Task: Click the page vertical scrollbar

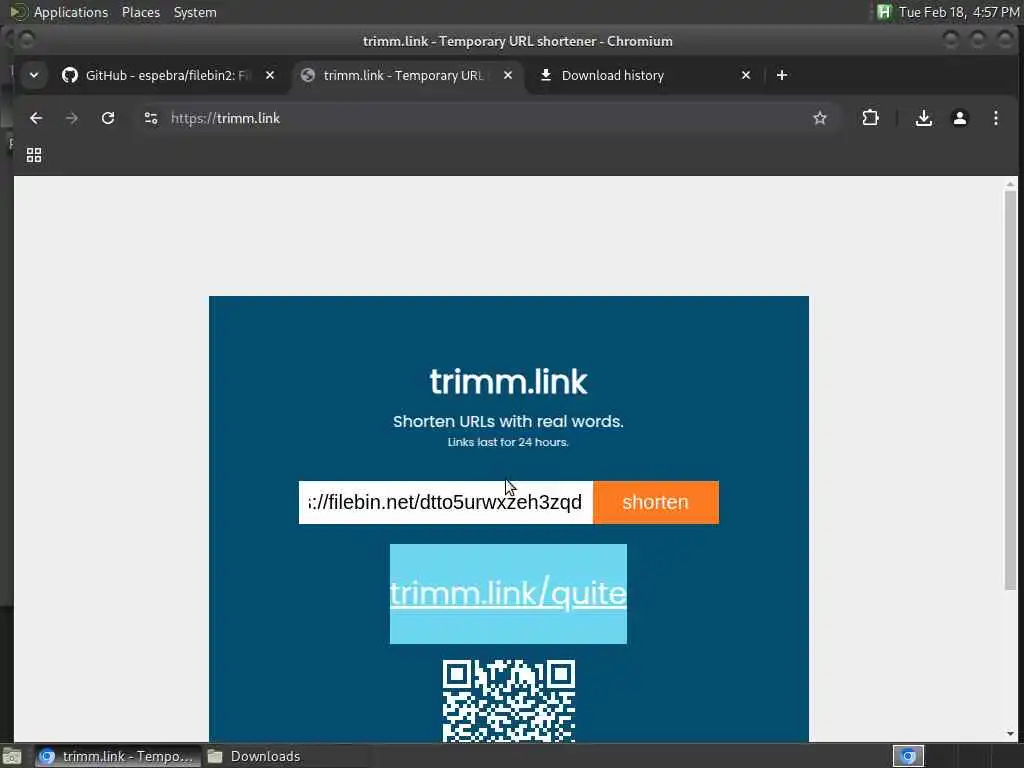Action: (x=1010, y=391)
